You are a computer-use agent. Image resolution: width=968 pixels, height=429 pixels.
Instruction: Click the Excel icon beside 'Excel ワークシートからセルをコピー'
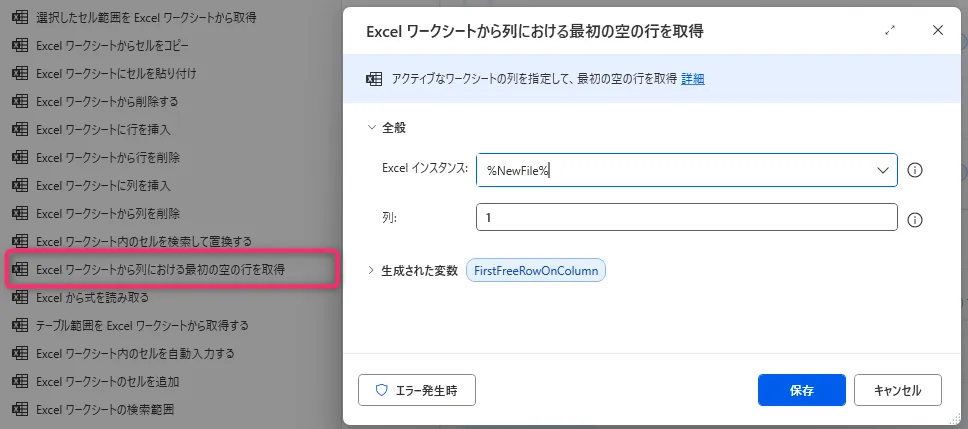pyautogui.click(x=19, y=45)
